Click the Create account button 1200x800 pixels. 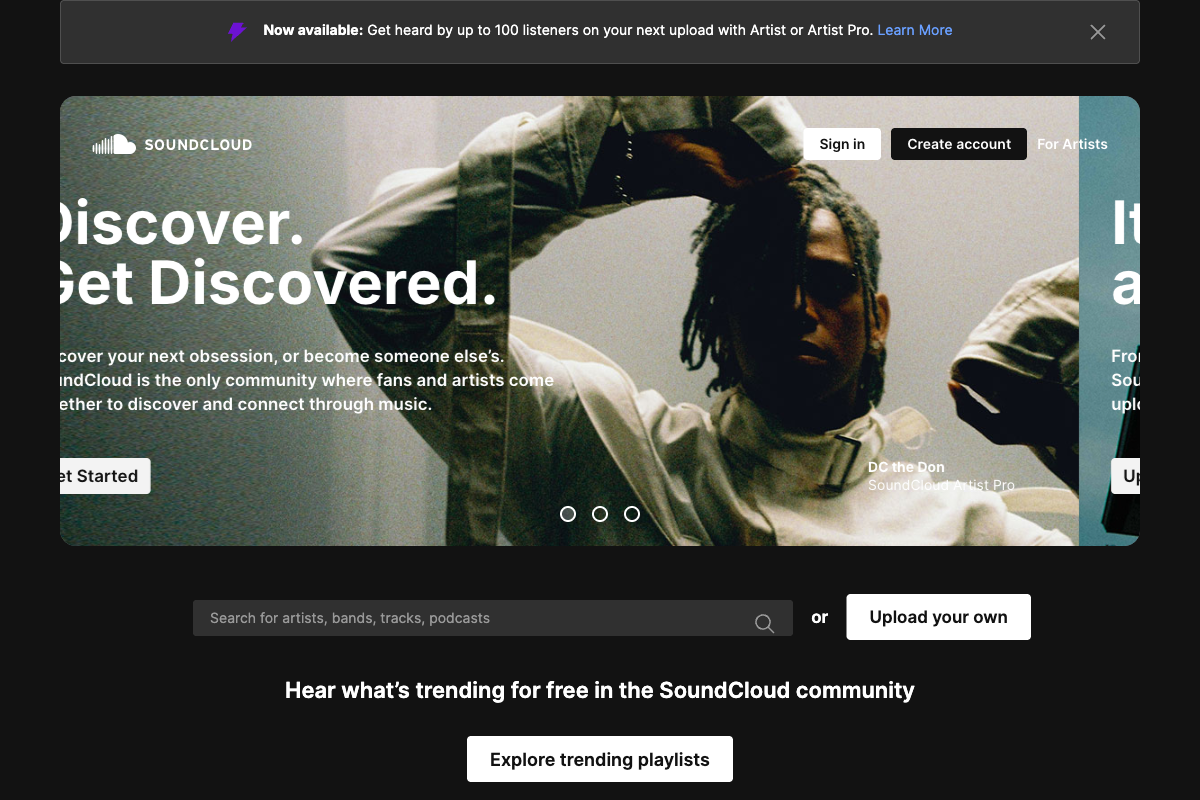pyautogui.click(x=959, y=144)
